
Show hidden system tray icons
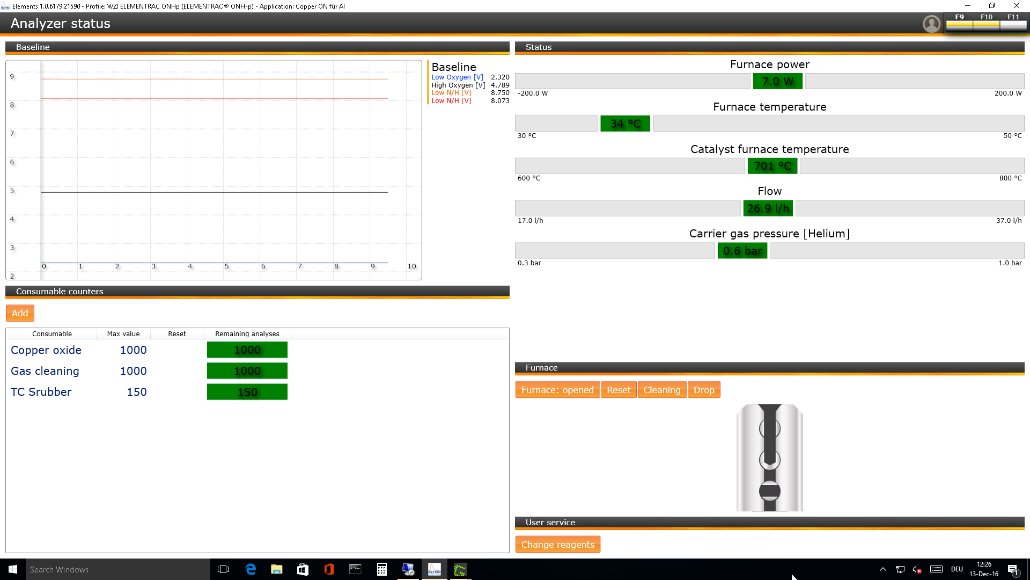click(x=881, y=569)
